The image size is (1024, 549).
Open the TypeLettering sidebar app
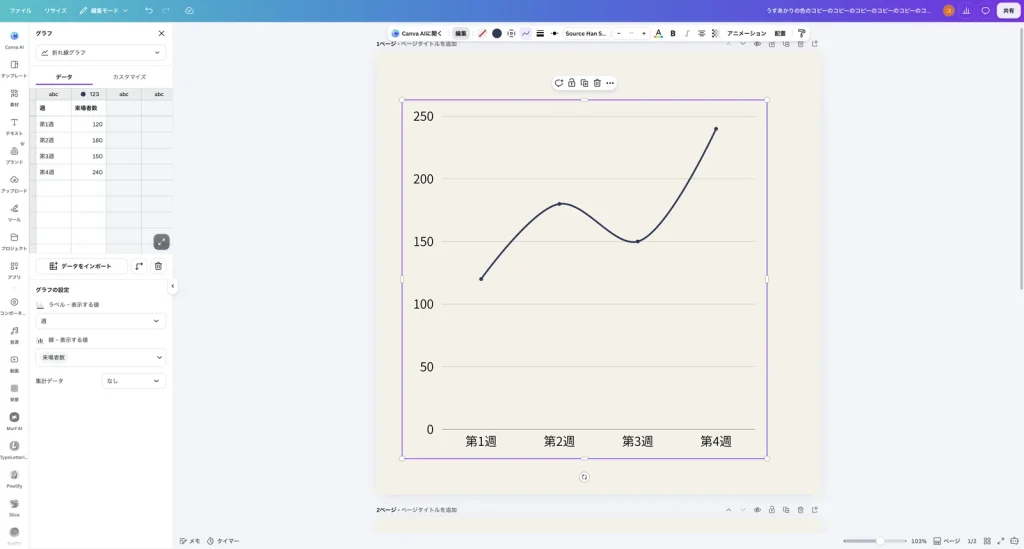pos(14,449)
